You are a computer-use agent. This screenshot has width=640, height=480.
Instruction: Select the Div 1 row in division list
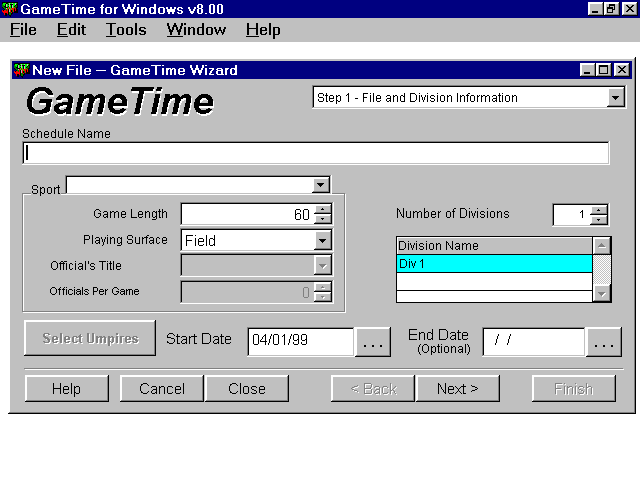tap(494, 264)
